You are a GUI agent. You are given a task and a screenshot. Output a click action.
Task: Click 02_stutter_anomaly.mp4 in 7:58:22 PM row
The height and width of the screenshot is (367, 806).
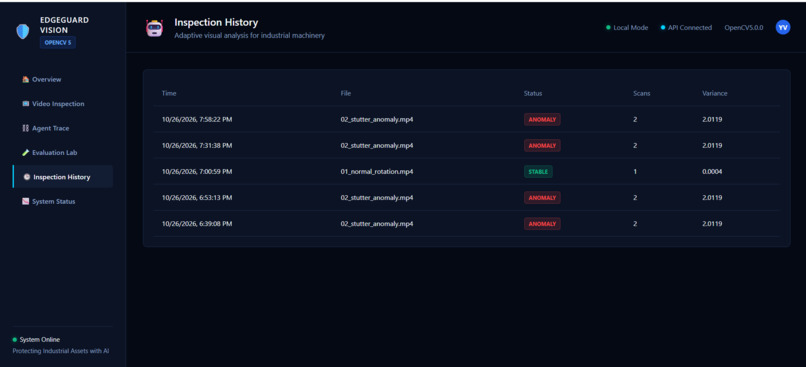point(377,119)
